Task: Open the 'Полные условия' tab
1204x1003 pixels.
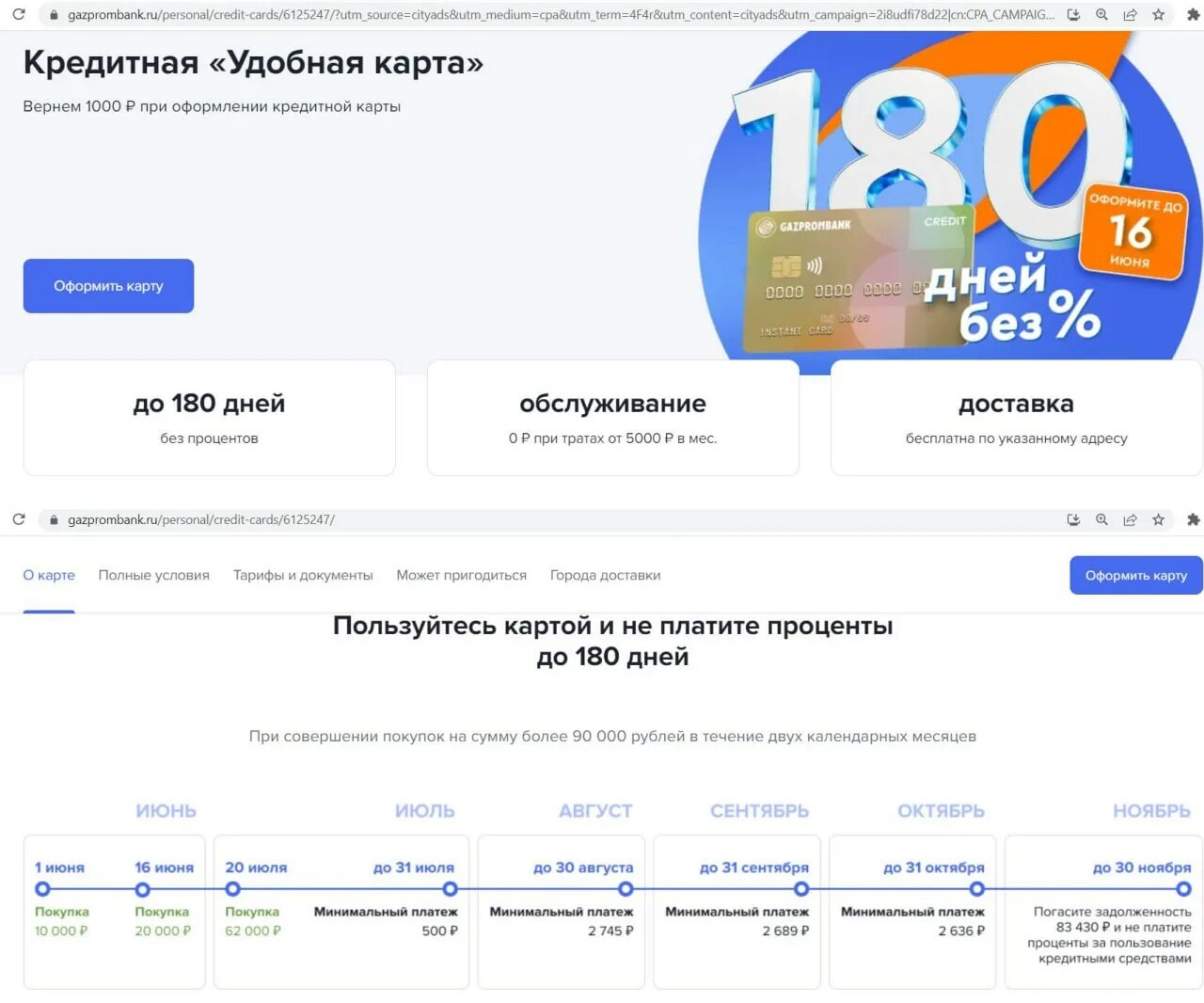Action: (154, 575)
